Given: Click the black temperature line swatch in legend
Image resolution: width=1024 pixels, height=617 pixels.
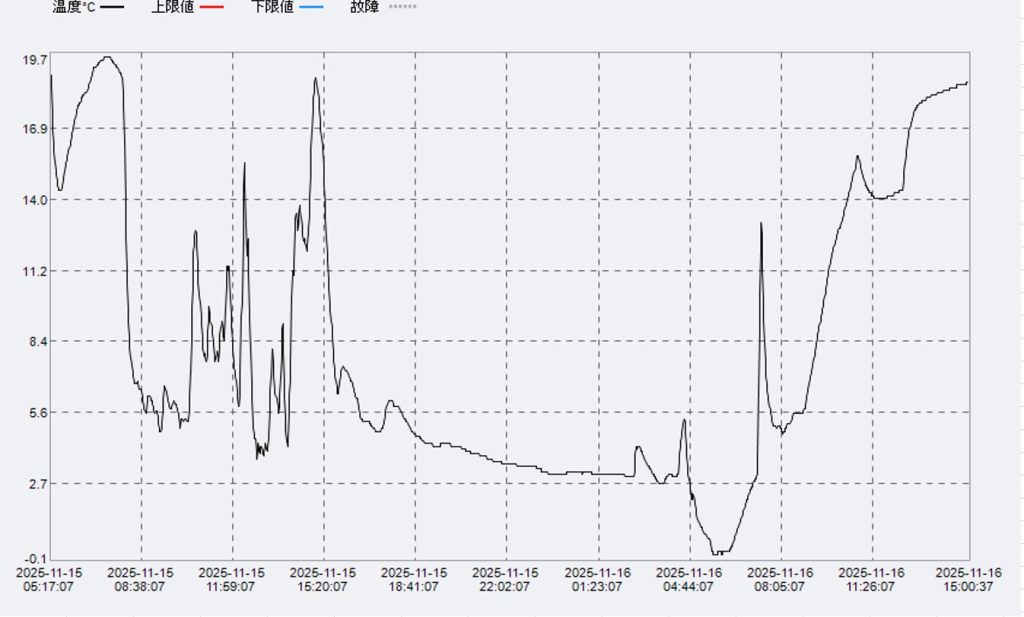Looking at the screenshot, I should pos(113,7).
